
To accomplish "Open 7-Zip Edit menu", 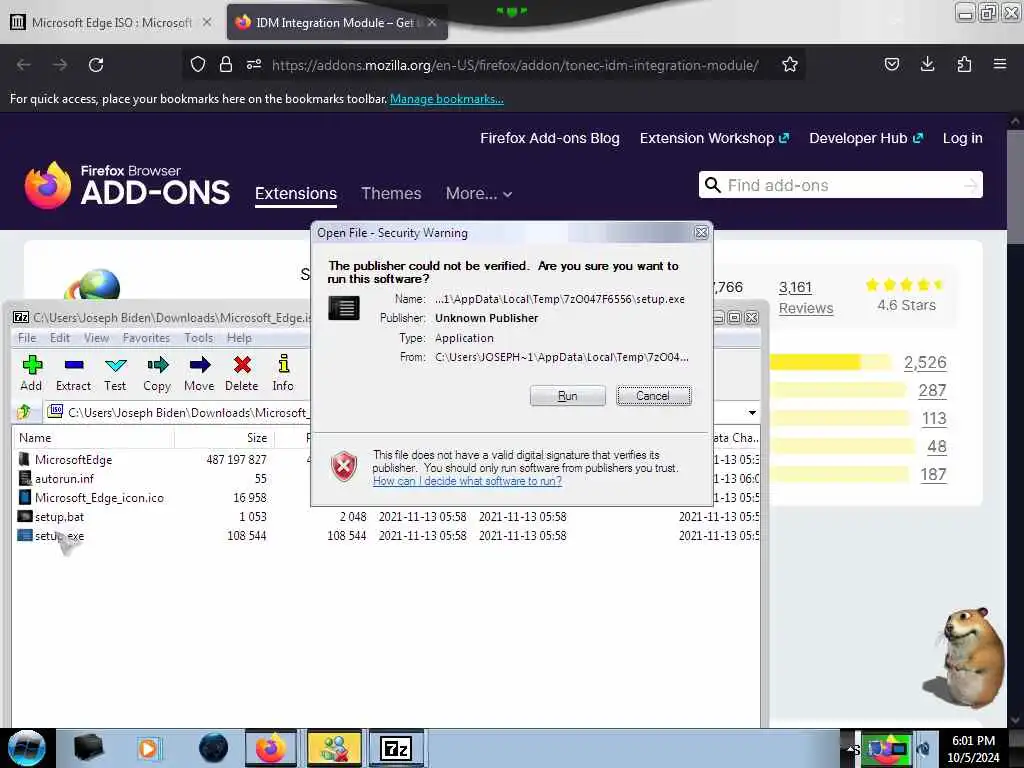I will pos(59,338).
